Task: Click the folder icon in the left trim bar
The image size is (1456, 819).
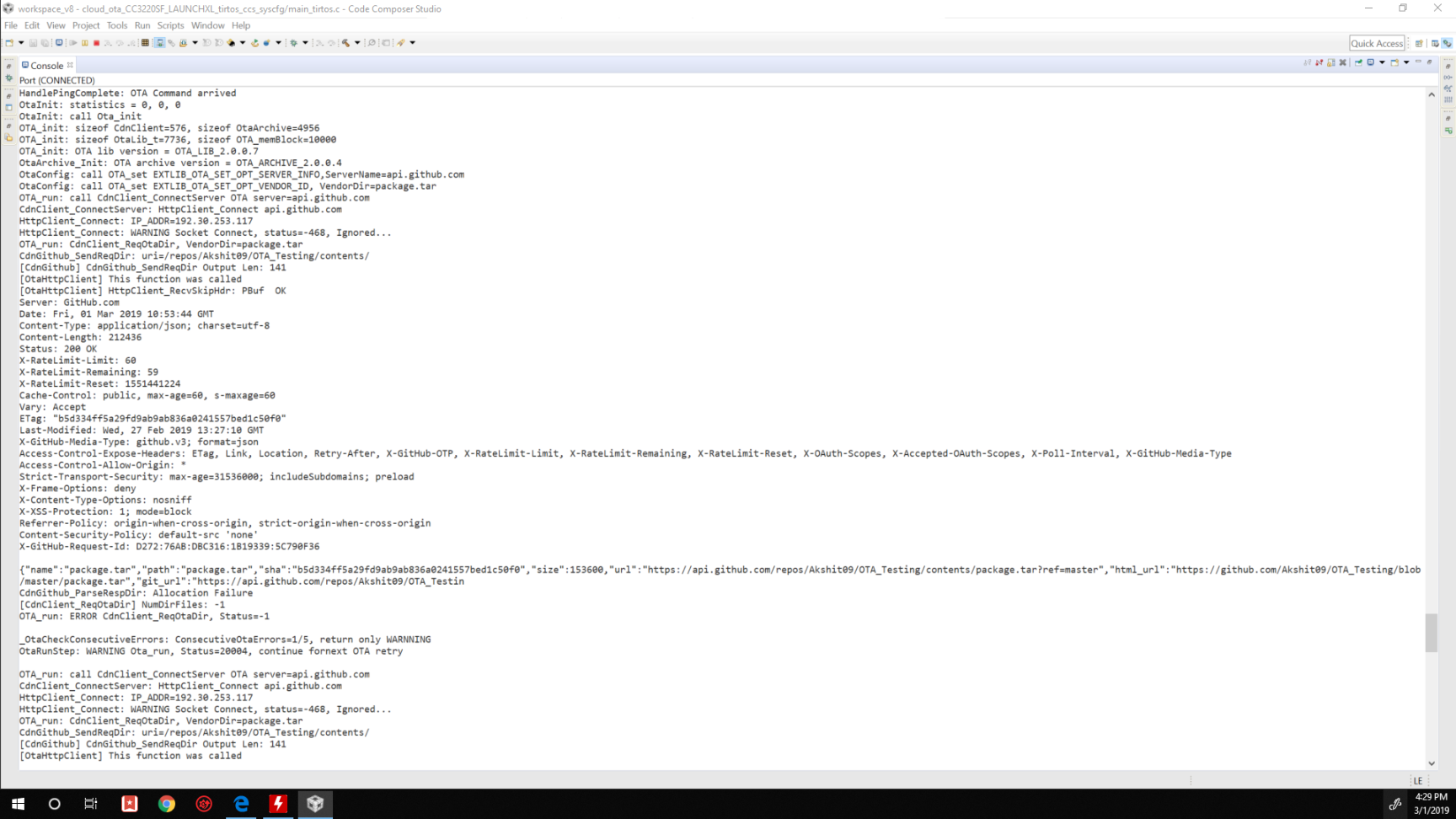Action: point(9,138)
